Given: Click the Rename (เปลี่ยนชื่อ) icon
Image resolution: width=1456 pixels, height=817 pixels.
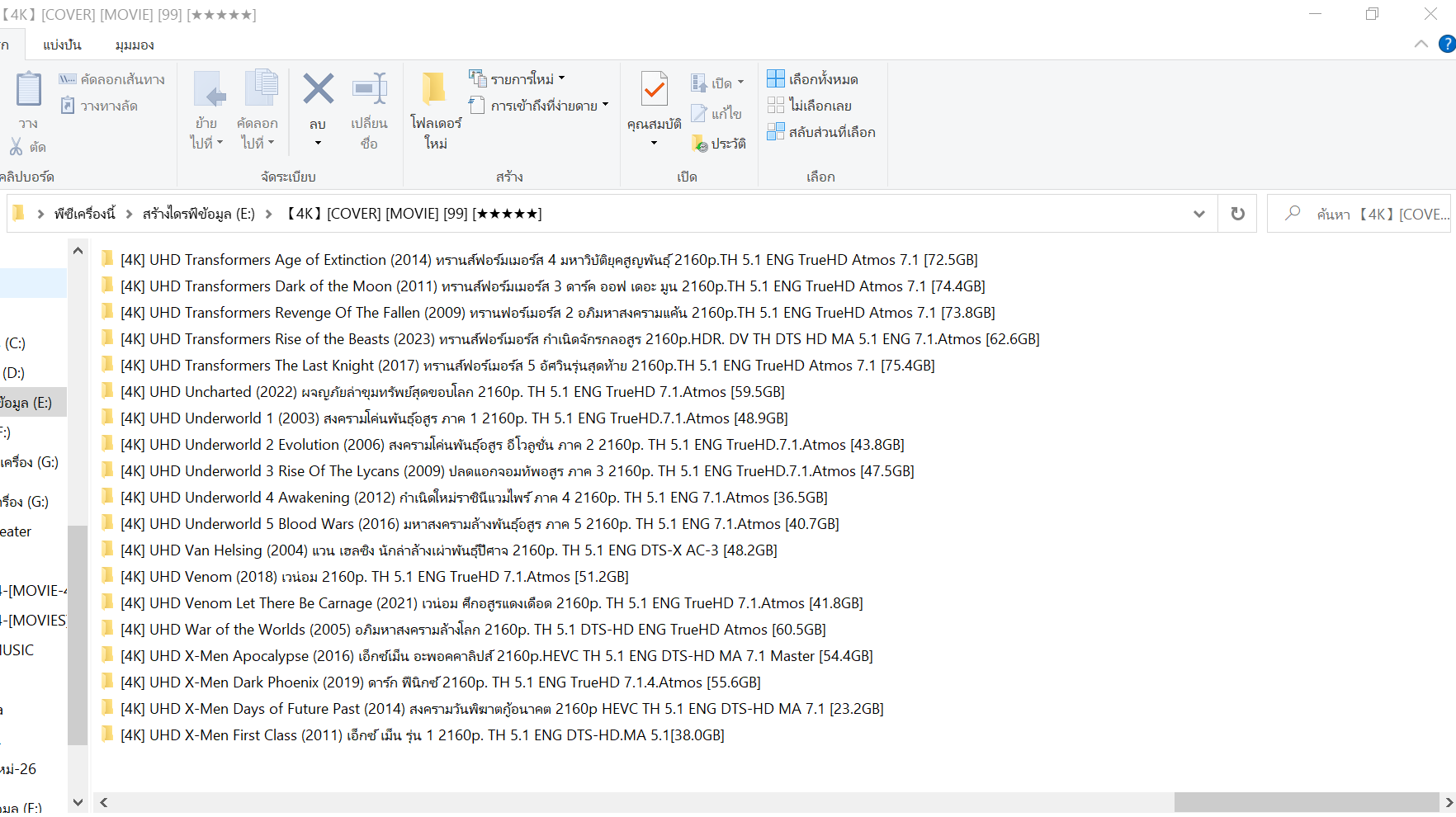Looking at the screenshot, I should coord(370,88).
